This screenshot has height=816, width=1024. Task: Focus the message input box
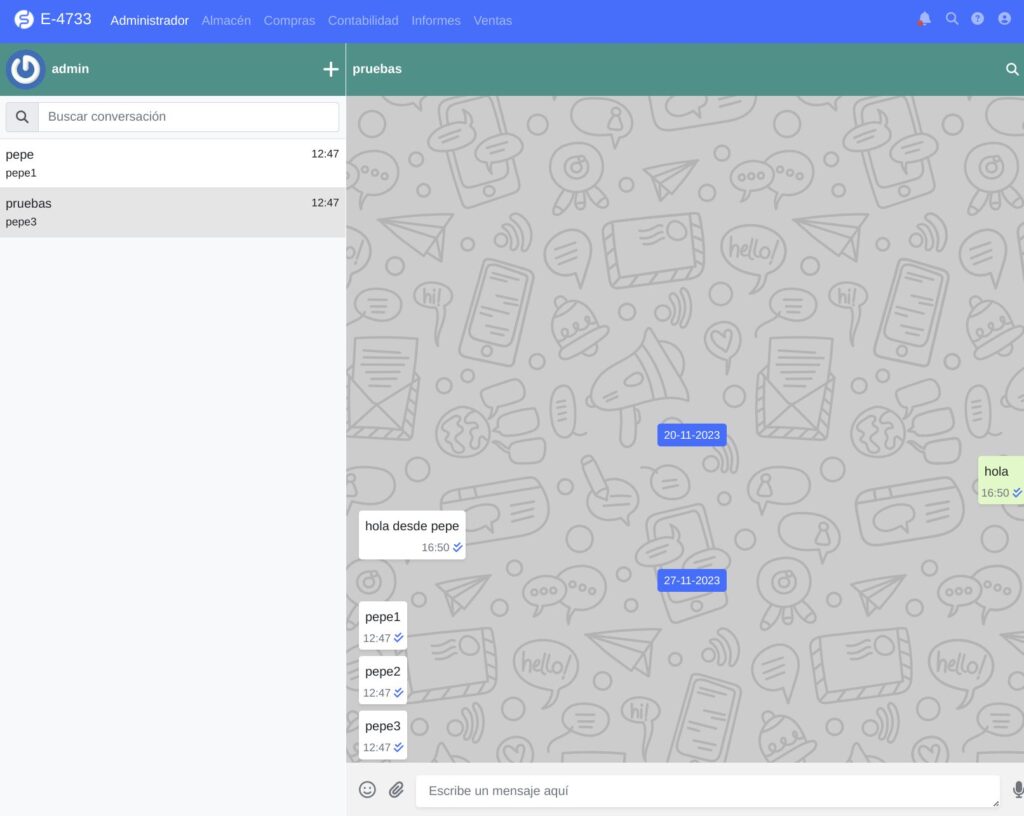tap(705, 790)
